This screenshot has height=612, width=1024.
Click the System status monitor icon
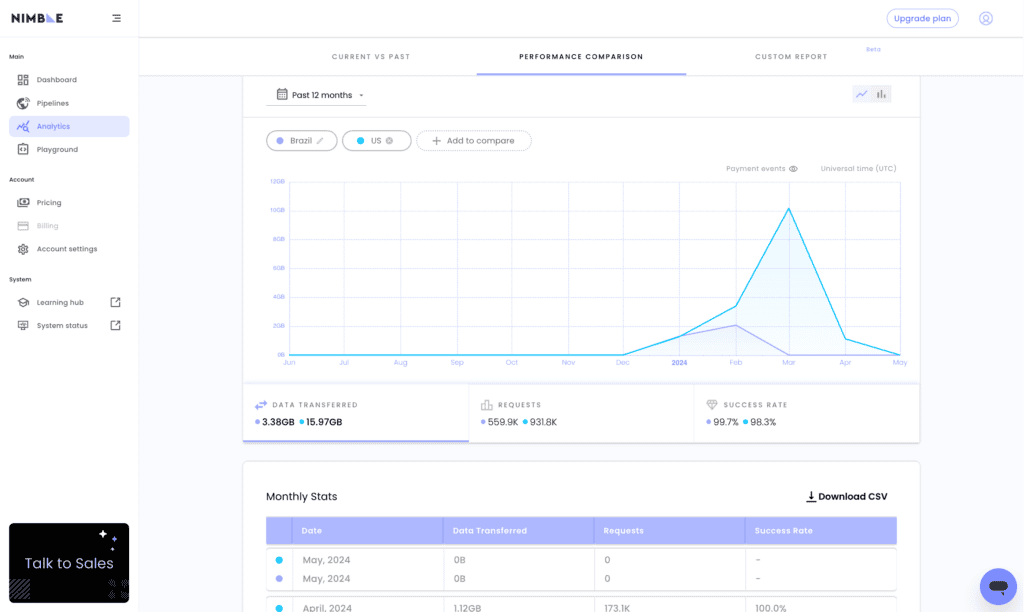tap(23, 325)
